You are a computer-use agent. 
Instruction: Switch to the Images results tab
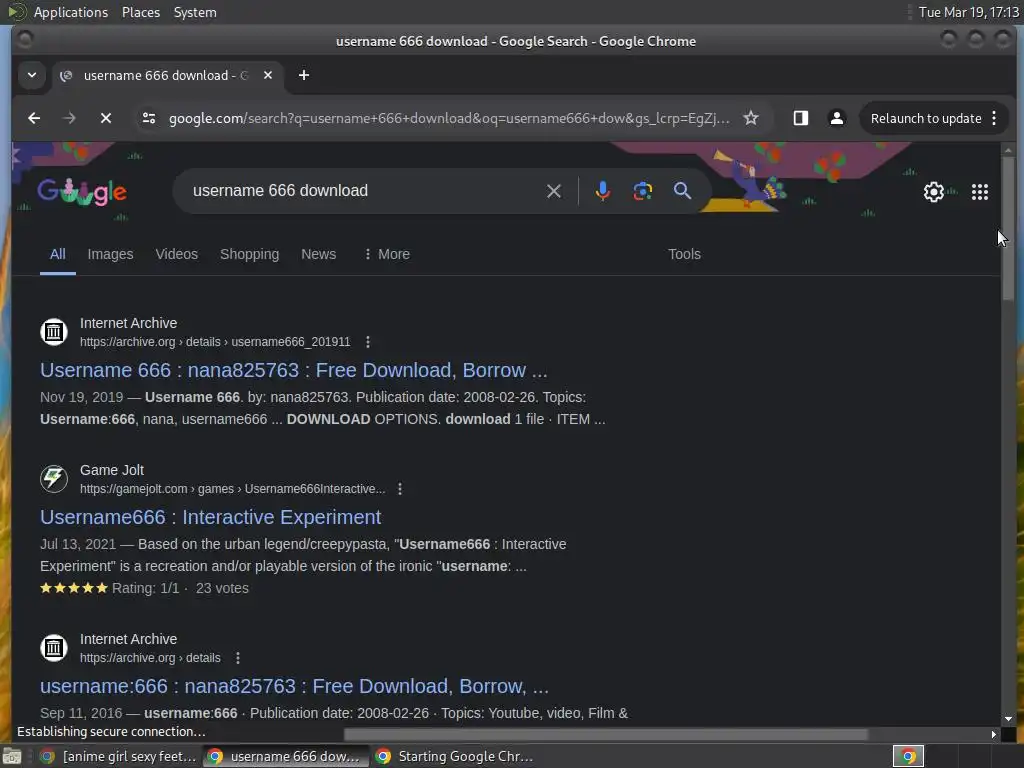tap(110, 254)
